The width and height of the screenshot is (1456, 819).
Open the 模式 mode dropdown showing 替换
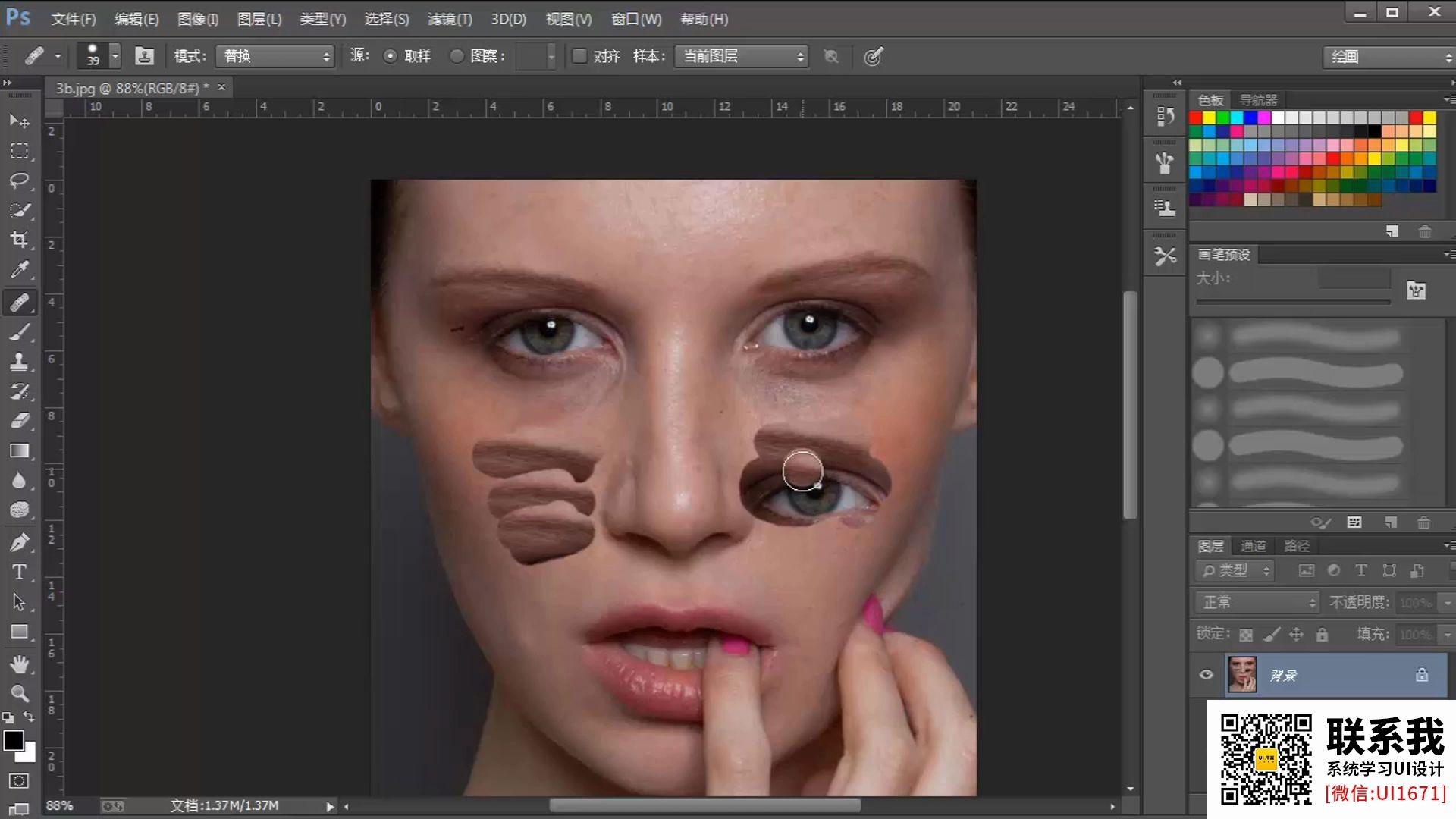[x=275, y=56]
